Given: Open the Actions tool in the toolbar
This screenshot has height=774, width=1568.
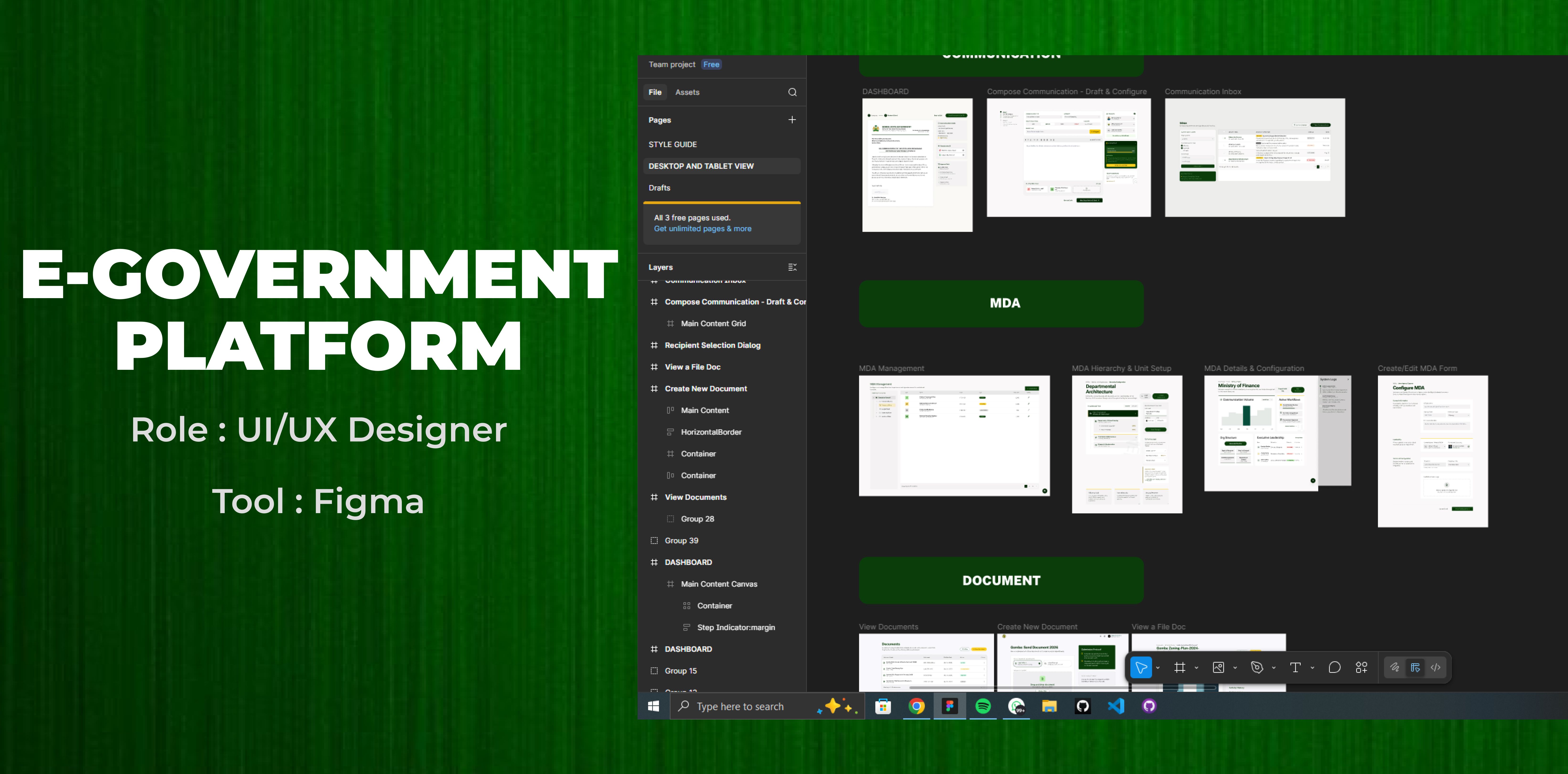Looking at the screenshot, I should [x=1362, y=667].
